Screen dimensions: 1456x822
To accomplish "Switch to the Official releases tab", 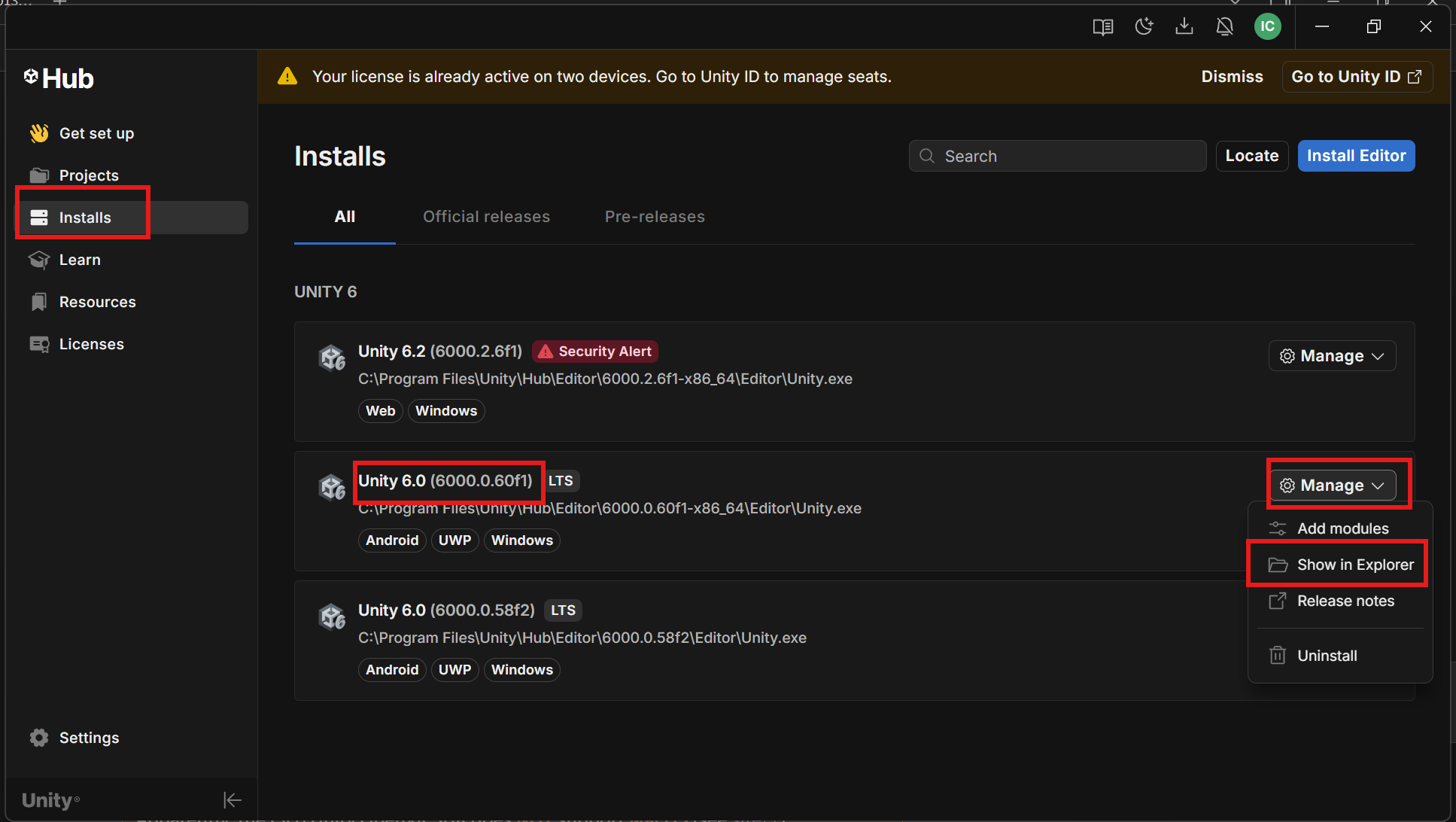I will click(486, 217).
